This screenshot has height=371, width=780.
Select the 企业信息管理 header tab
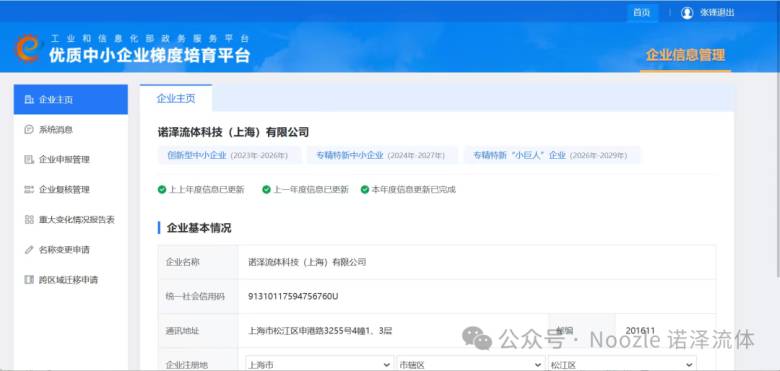click(685, 55)
